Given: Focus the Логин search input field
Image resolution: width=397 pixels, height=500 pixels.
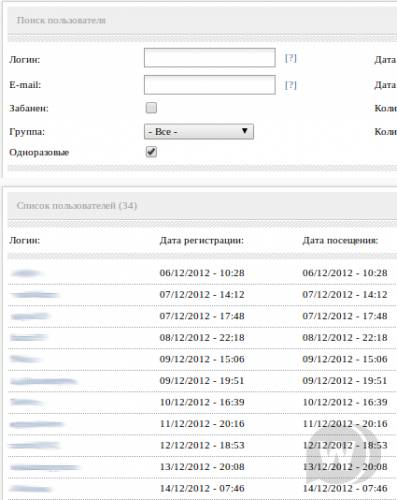Looking at the screenshot, I should pos(210,58).
